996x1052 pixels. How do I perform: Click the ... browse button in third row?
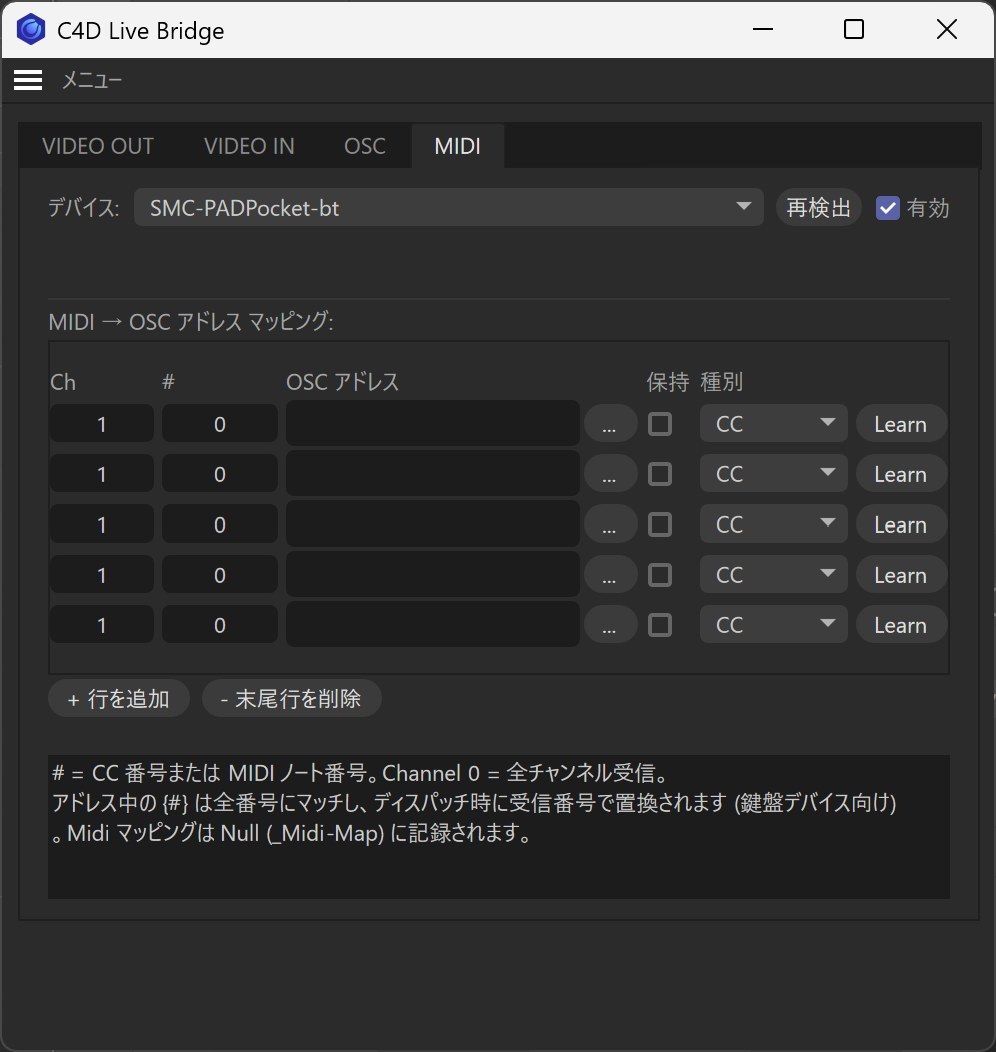610,525
